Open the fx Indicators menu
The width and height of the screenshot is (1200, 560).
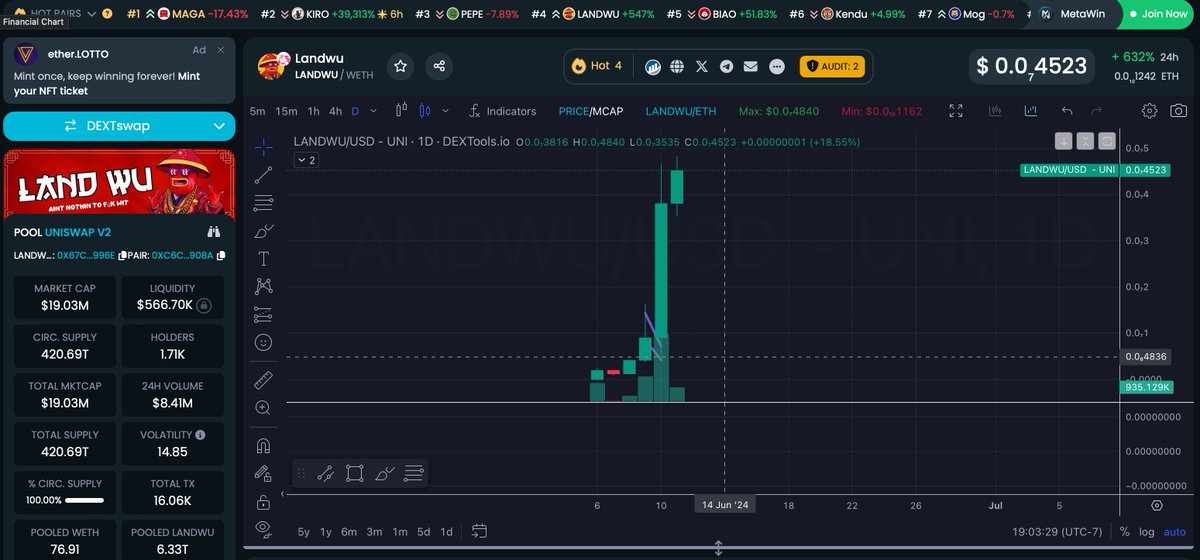point(502,111)
